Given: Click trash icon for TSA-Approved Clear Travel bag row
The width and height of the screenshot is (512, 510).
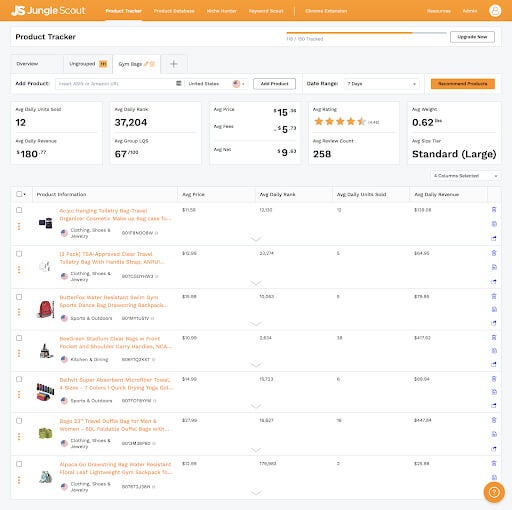Looking at the screenshot, I should pyautogui.click(x=494, y=253).
